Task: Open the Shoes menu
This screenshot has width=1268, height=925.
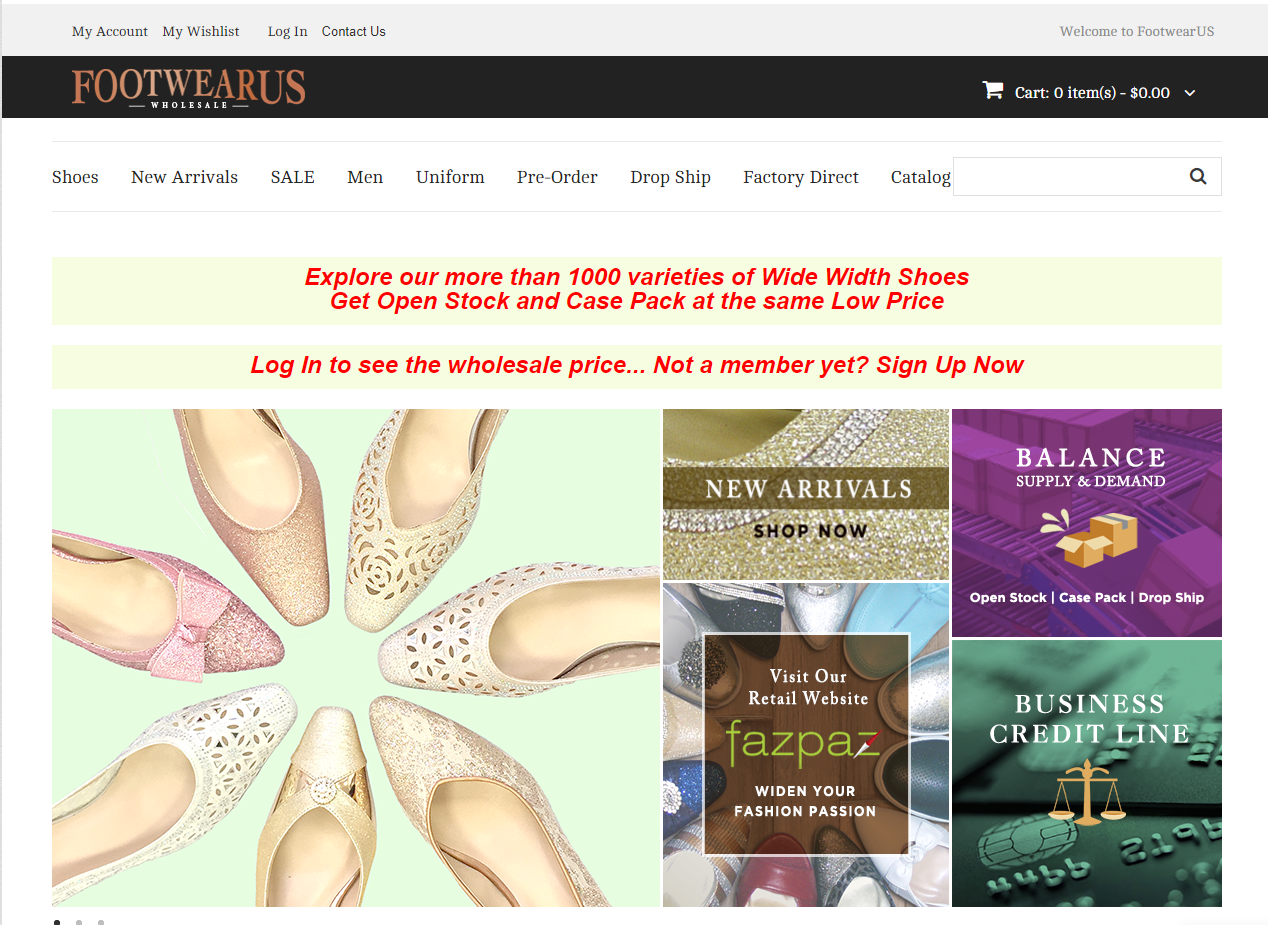Action: pyautogui.click(x=75, y=177)
